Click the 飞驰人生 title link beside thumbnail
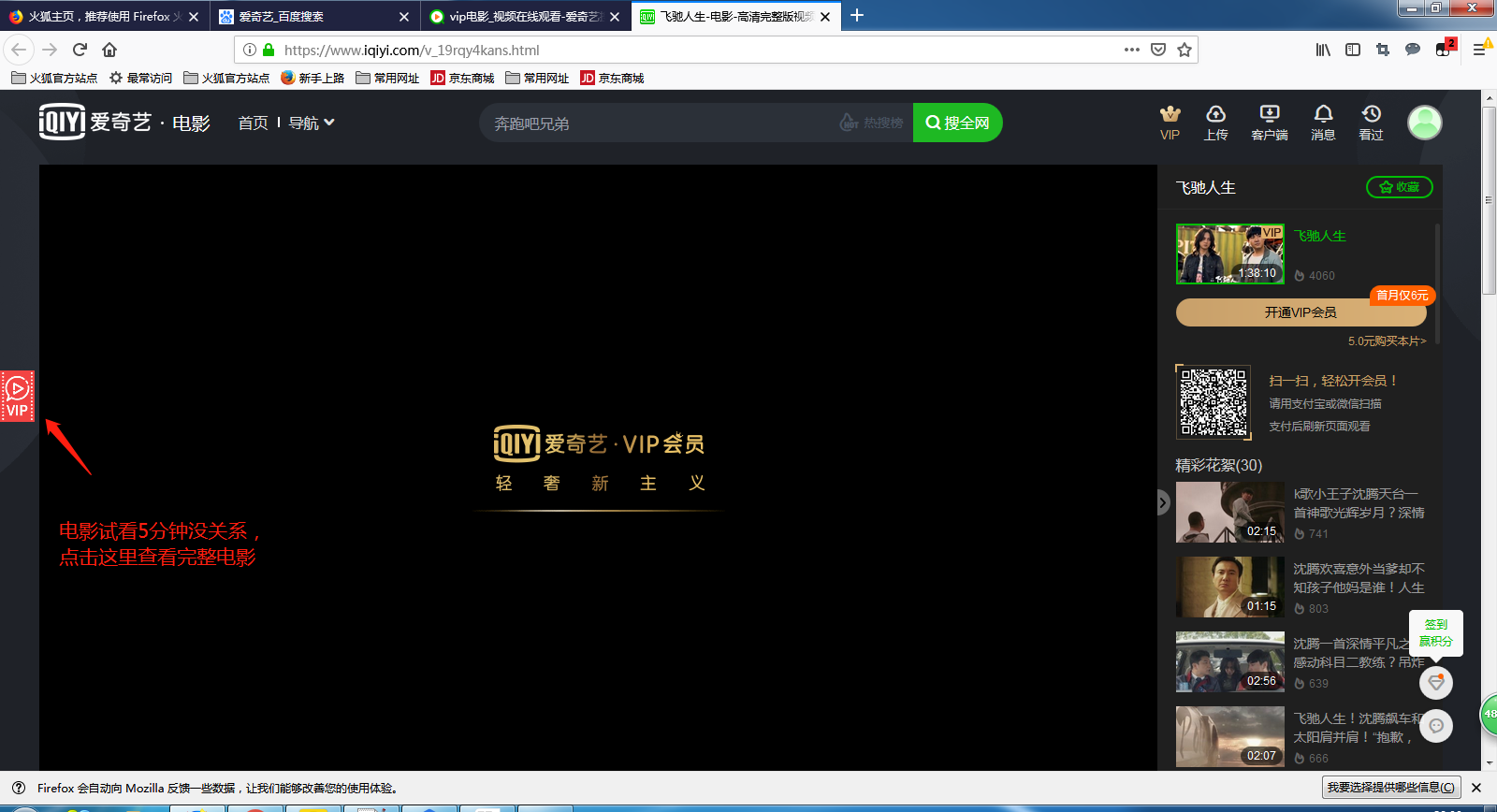 (x=1319, y=236)
